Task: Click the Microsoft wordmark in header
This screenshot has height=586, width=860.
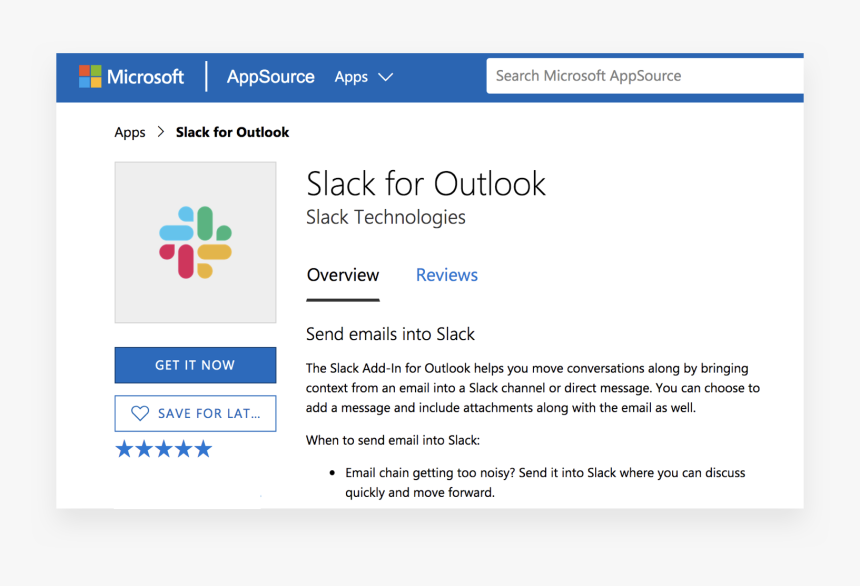Action: click(145, 77)
